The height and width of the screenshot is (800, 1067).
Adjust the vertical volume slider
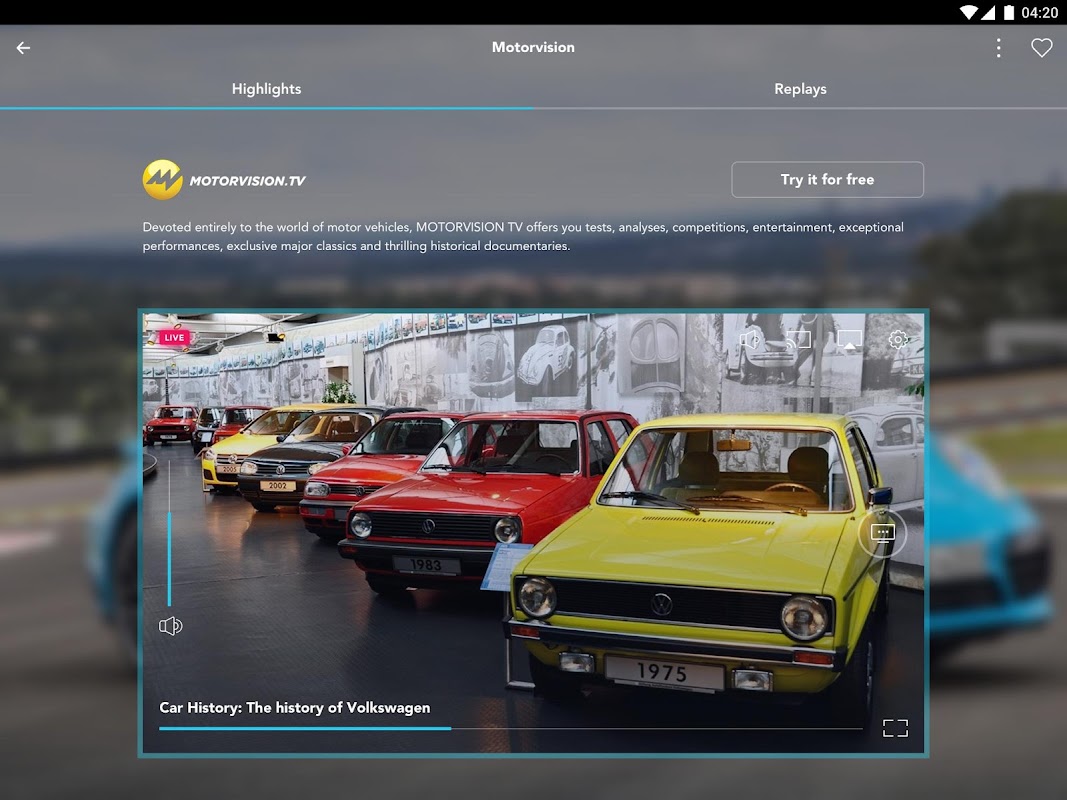point(169,533)
